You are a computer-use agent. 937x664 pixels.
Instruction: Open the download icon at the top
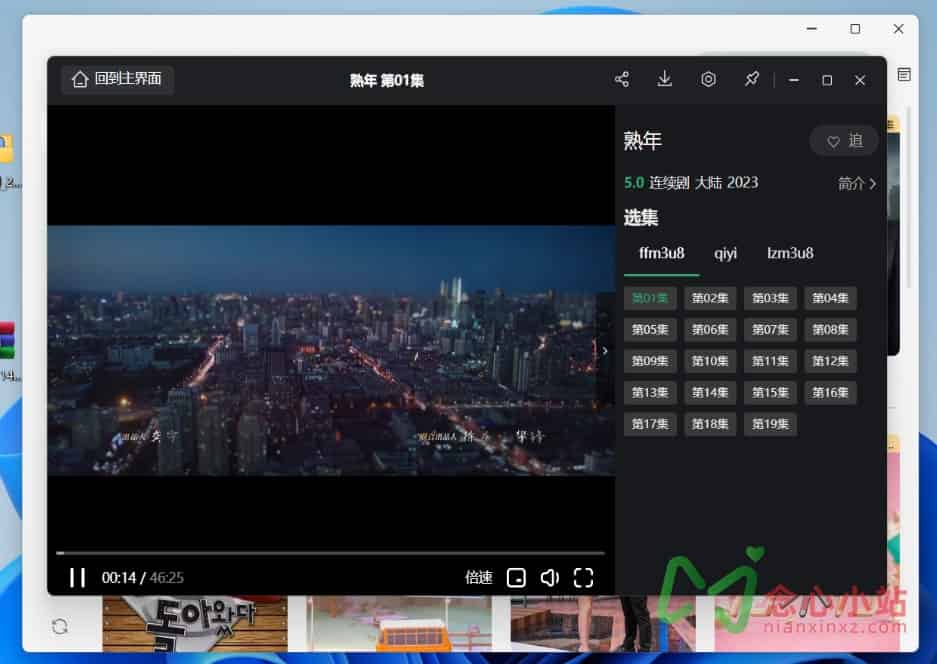664,78
